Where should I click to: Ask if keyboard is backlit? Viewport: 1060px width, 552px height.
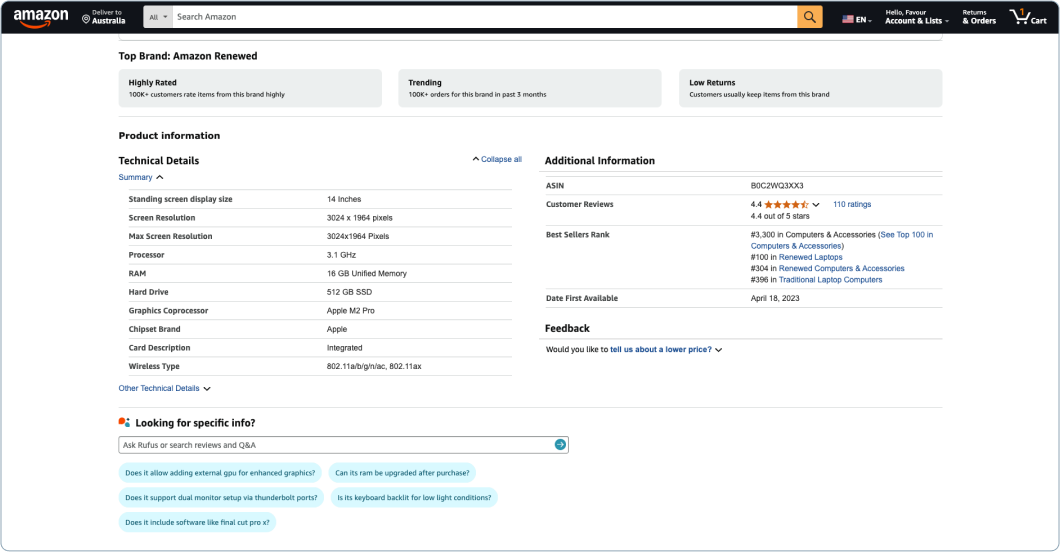tap(414, 498)
